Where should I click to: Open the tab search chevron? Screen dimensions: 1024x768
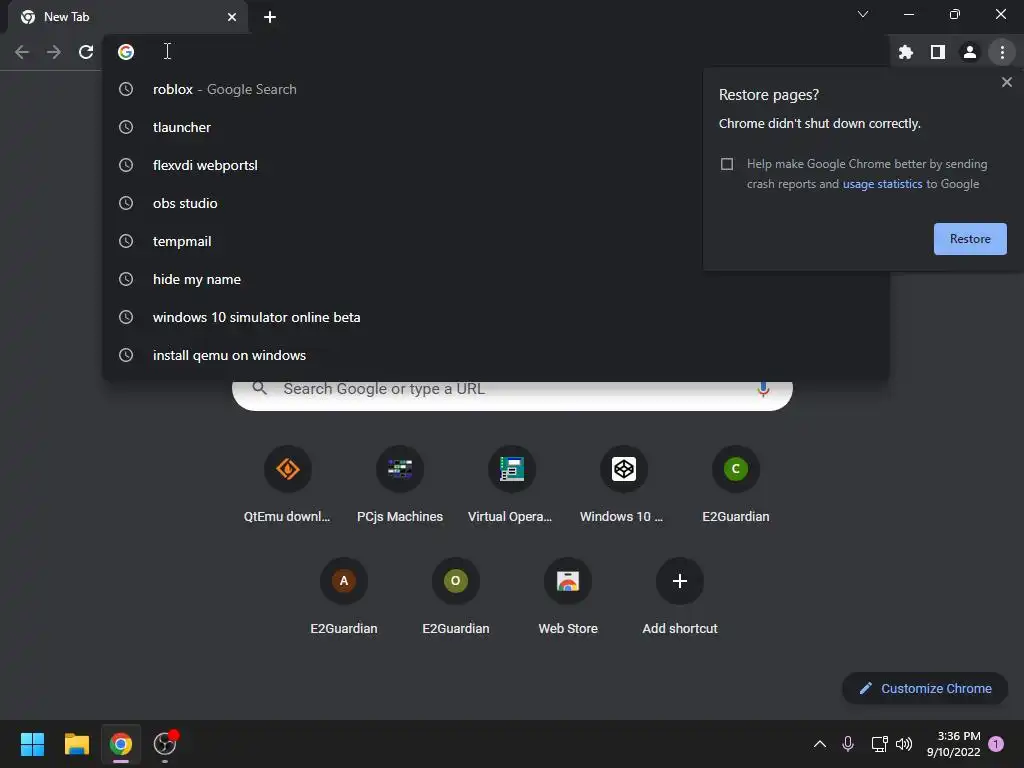coord(863,14)
